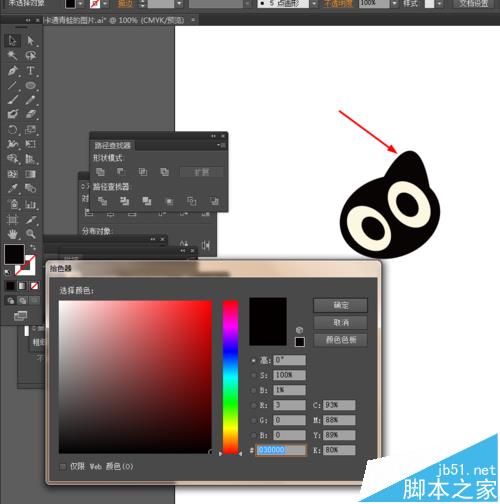The height and width of the screenshot is (504, 500).
Task: Select the Pencil tool
Action: [x=30, y=100]
